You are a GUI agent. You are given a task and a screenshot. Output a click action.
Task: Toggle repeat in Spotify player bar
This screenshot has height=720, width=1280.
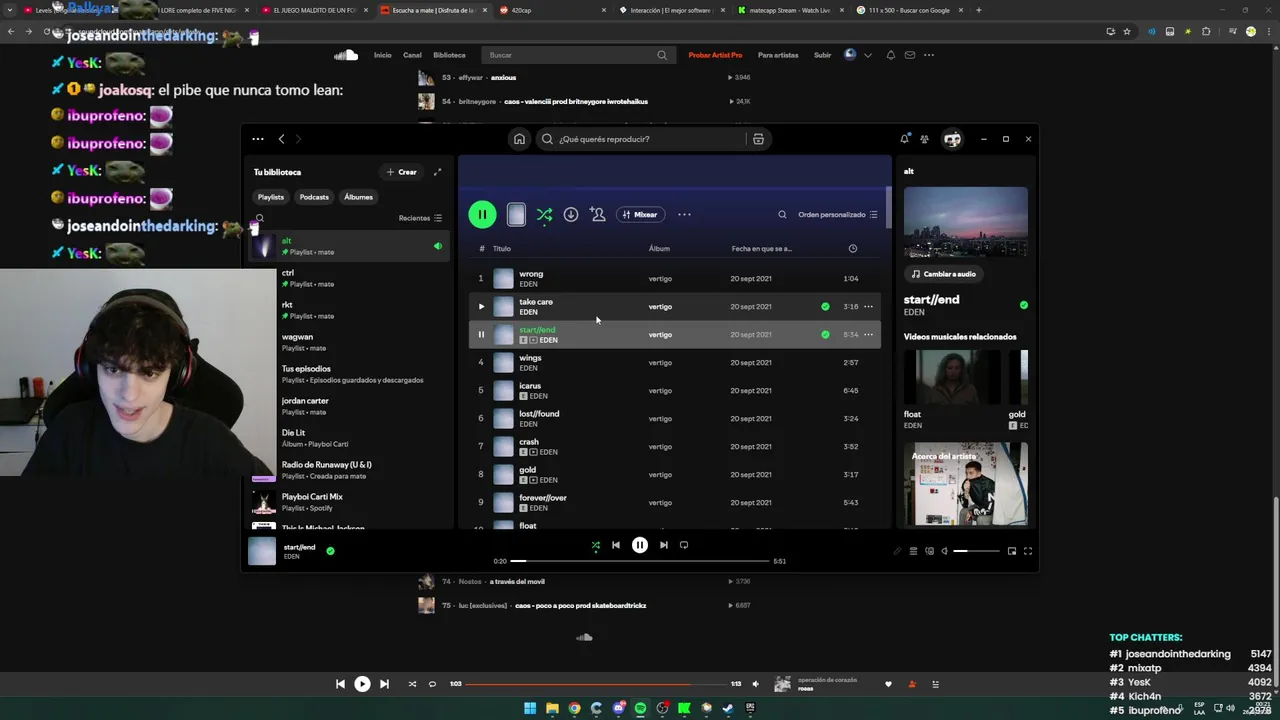pyautogui.click(x=684, y=545)
